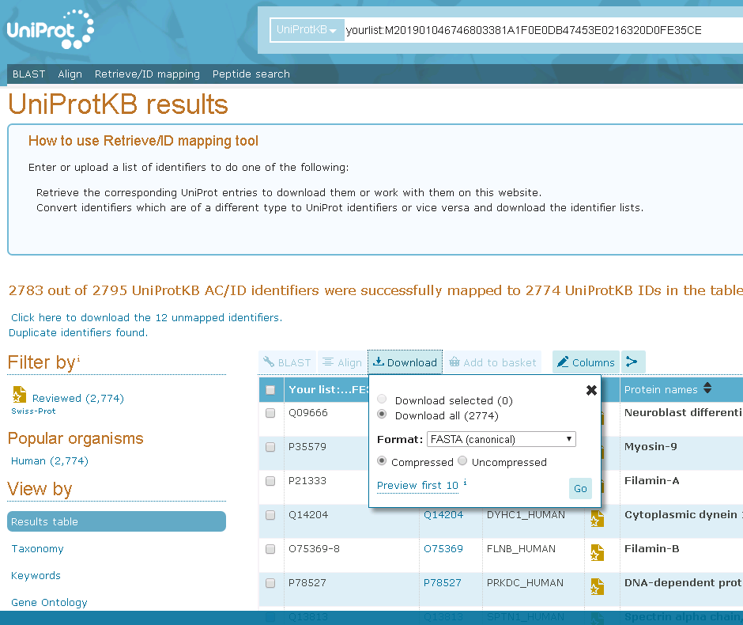Click the share icon next to Columns
The image size is (743, 625).
tap(633, 362)
